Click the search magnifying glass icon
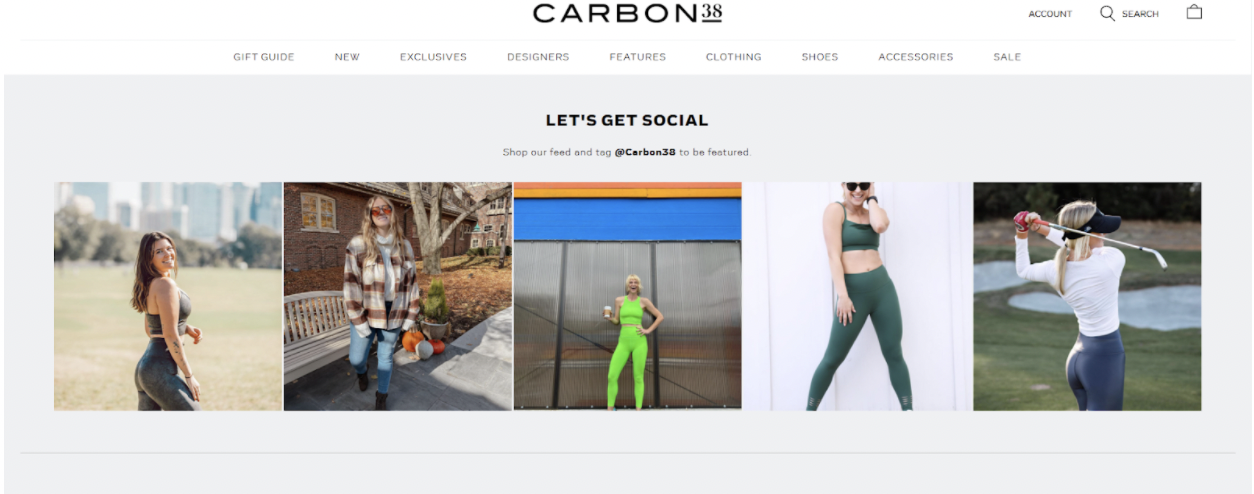The width and height of the screenshot is (1254, 494). pos(1107,13)
